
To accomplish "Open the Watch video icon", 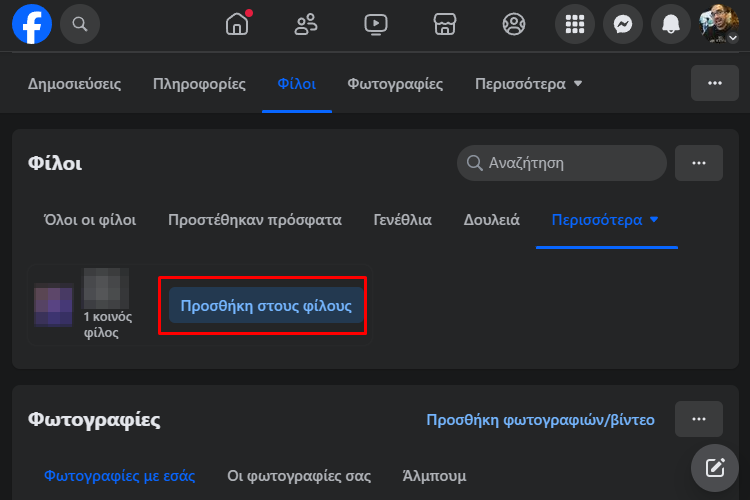I will pos(375,24).
